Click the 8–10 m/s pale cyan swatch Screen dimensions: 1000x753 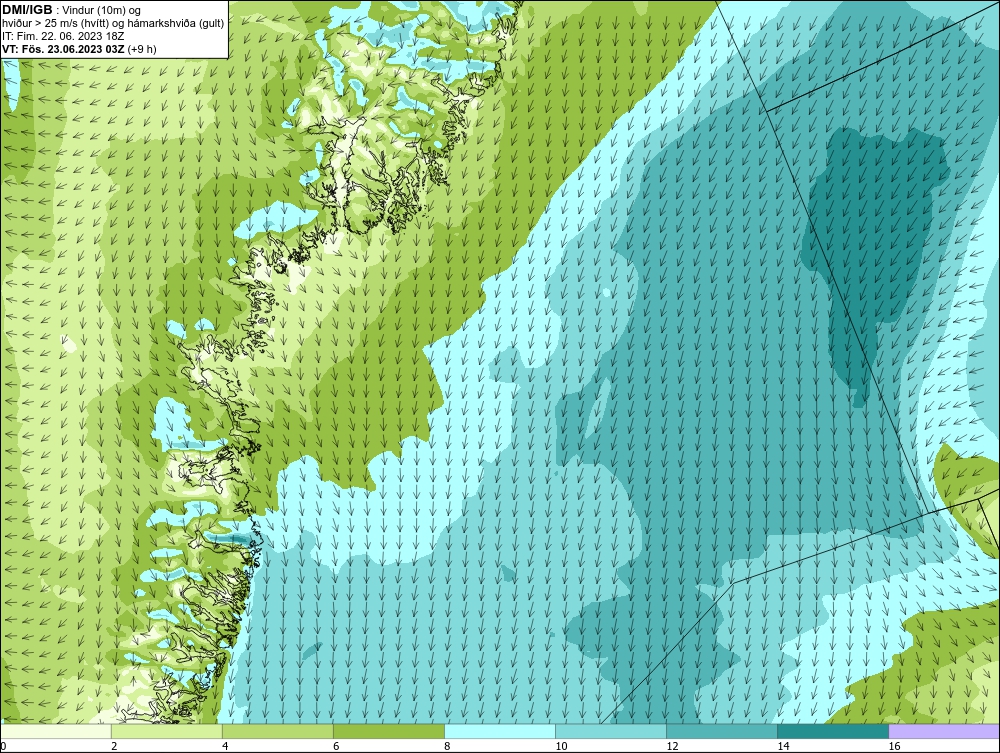(500, 731)
